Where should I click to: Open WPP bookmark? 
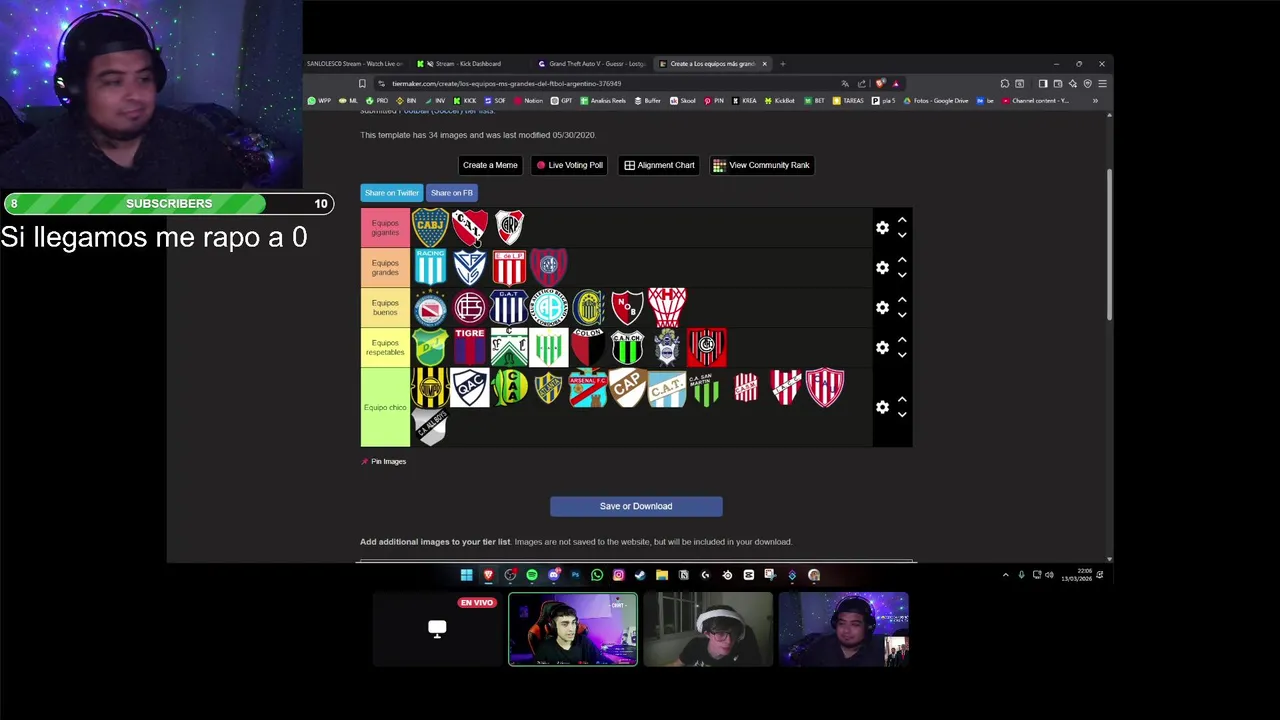(x=319, y=101)
